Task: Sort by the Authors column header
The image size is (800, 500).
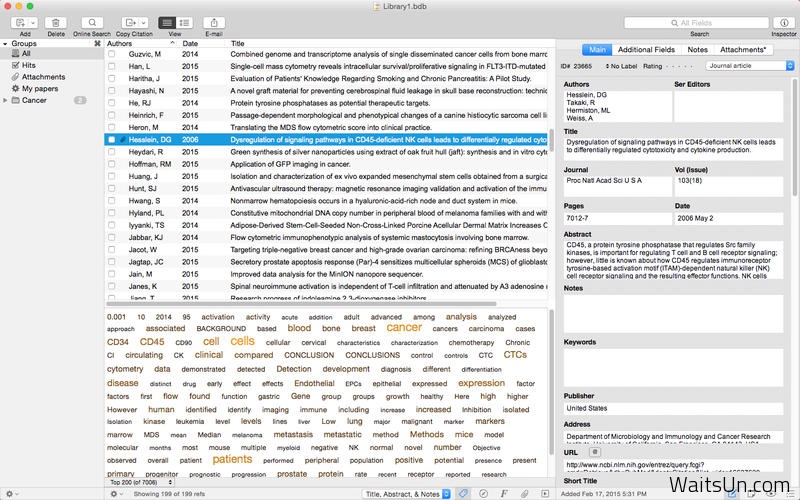Action: pyautogui.click(x=141, y=43)
